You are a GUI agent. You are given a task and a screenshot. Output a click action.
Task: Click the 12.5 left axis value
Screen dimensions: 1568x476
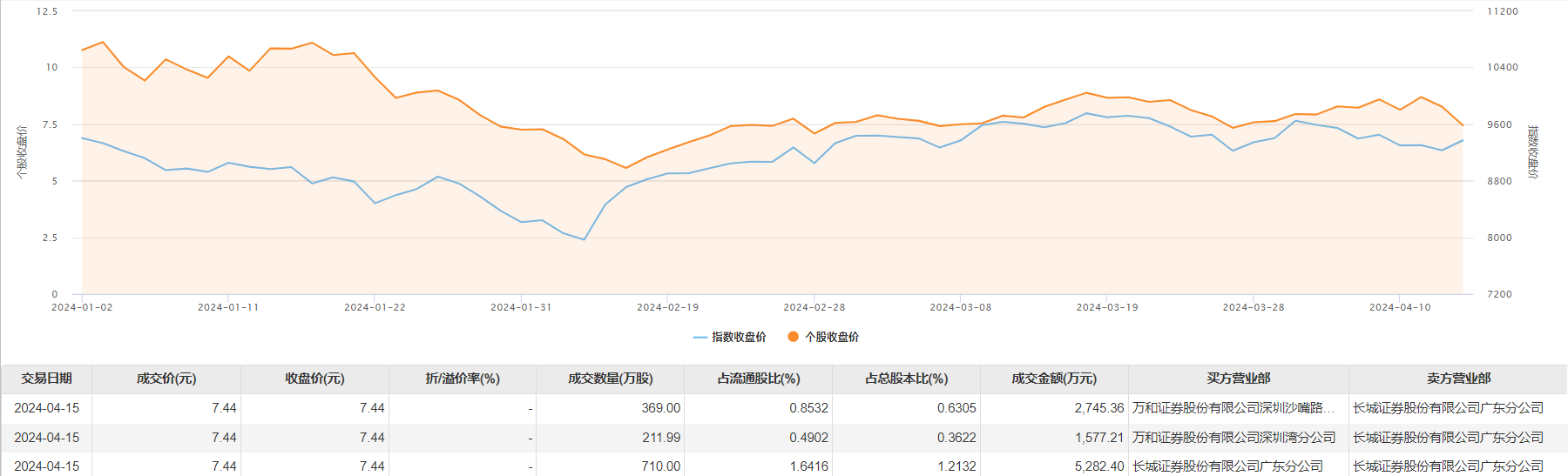[x=47, y=11]
